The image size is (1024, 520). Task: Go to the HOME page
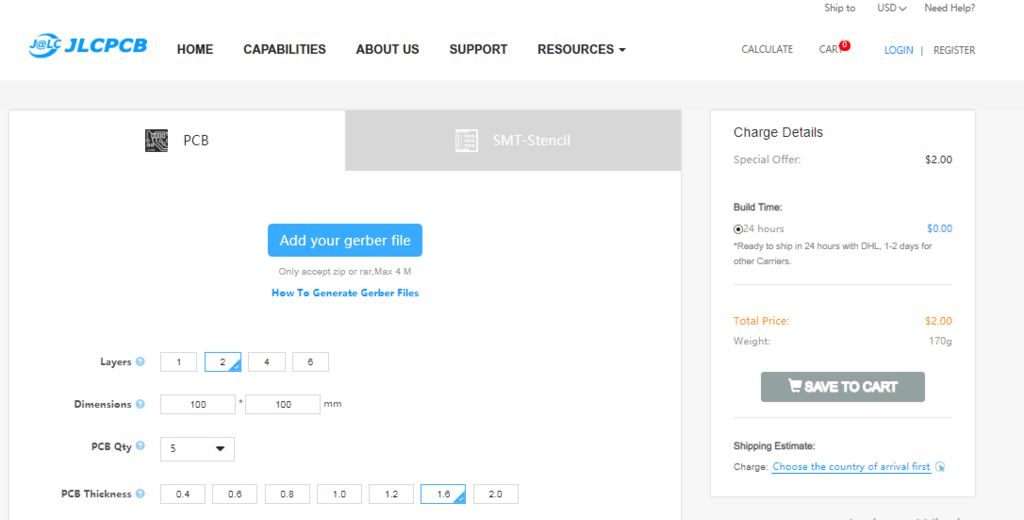[x=195, y=50]
